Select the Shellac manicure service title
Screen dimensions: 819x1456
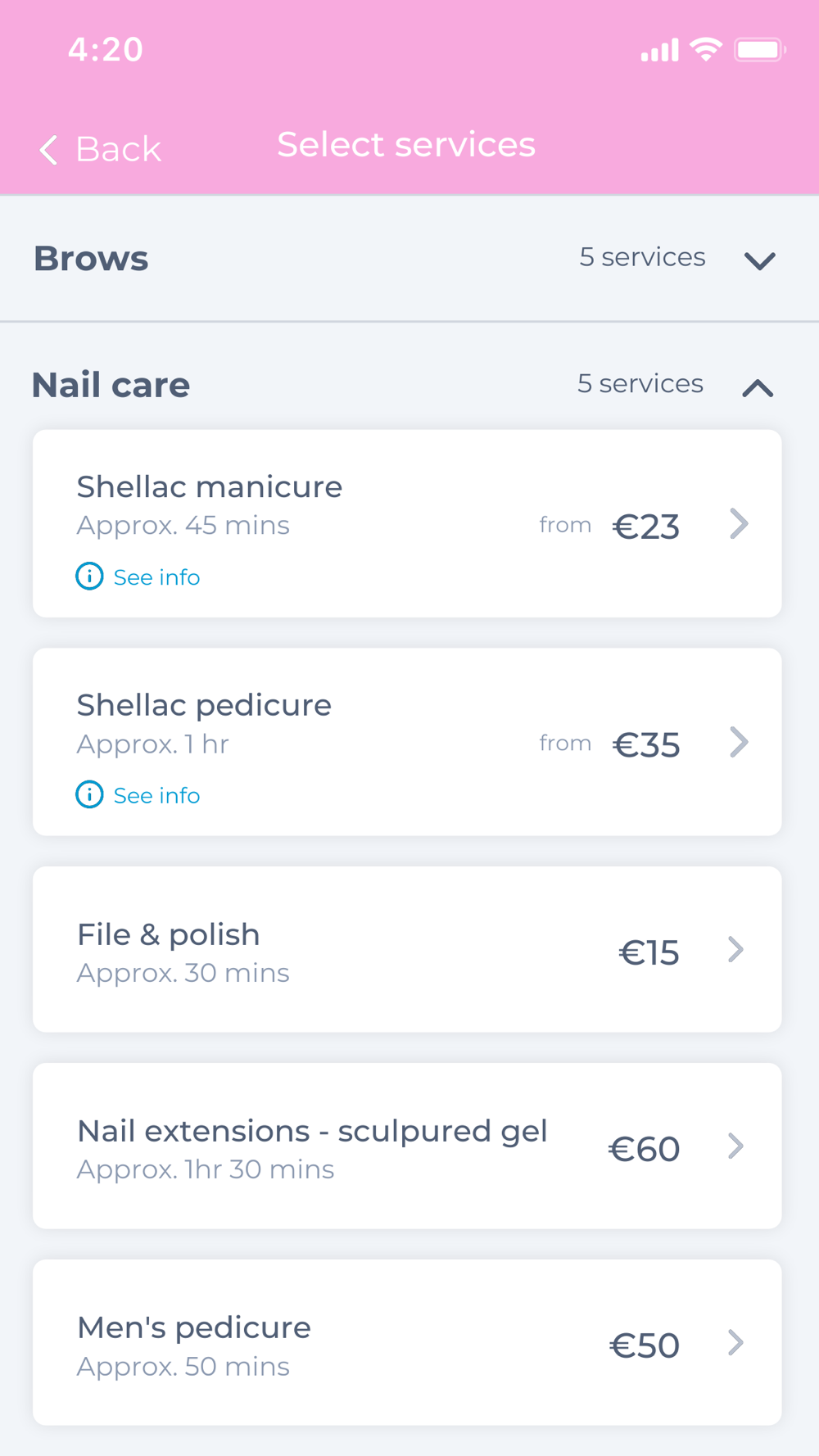point(210,487)
